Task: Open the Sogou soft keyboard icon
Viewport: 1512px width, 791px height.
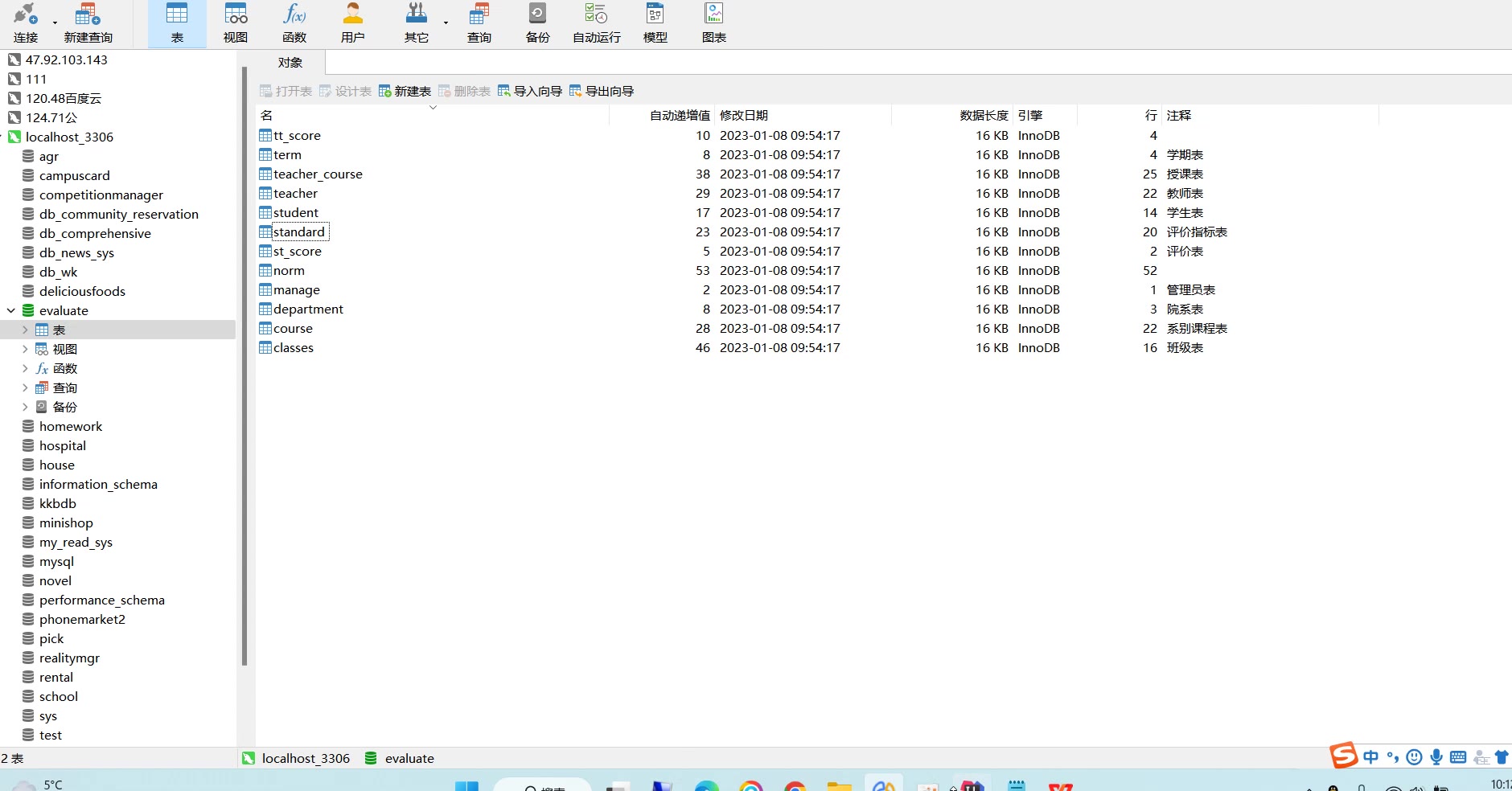Action: point(1458,756)
